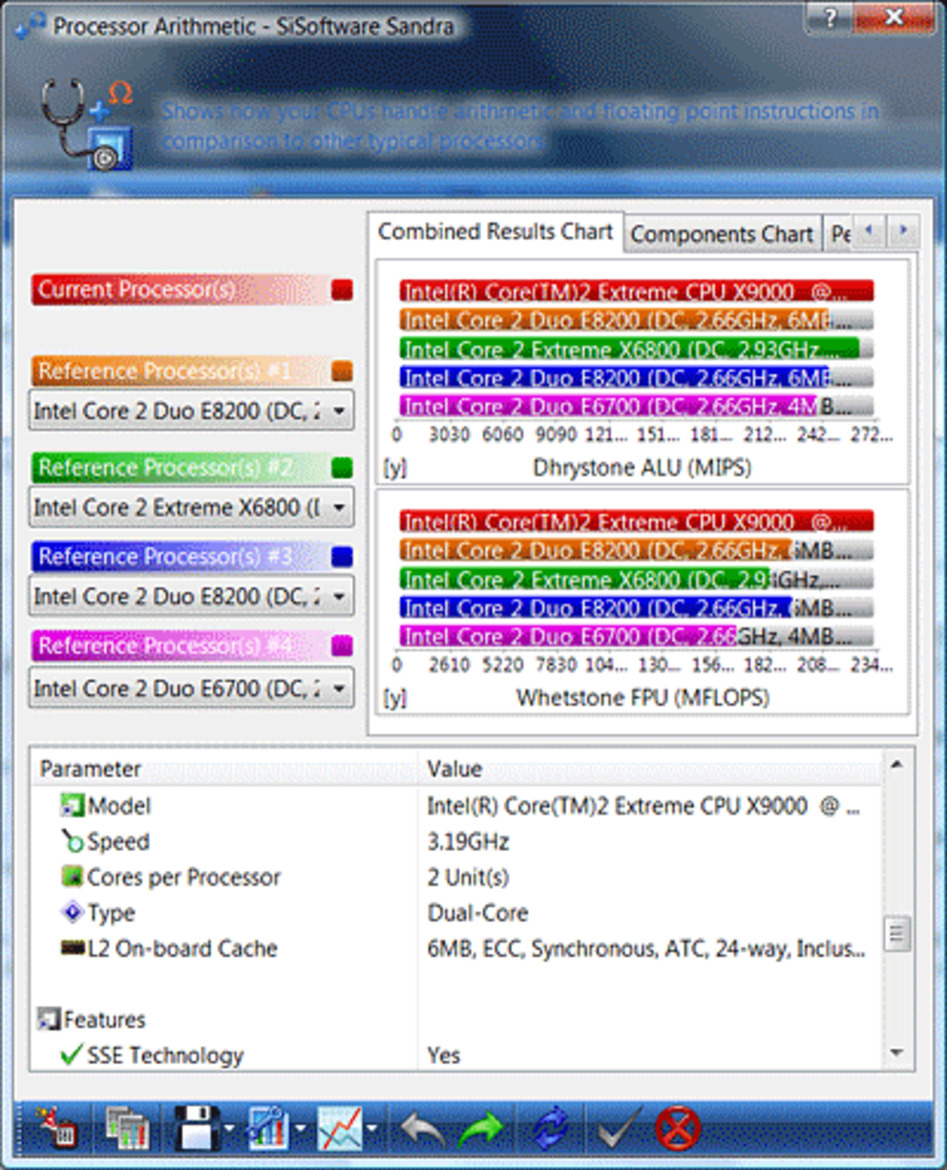Click the parameter list scroll down arrow
This screenshot has height=1170, width=947.
pos(898,1052)
